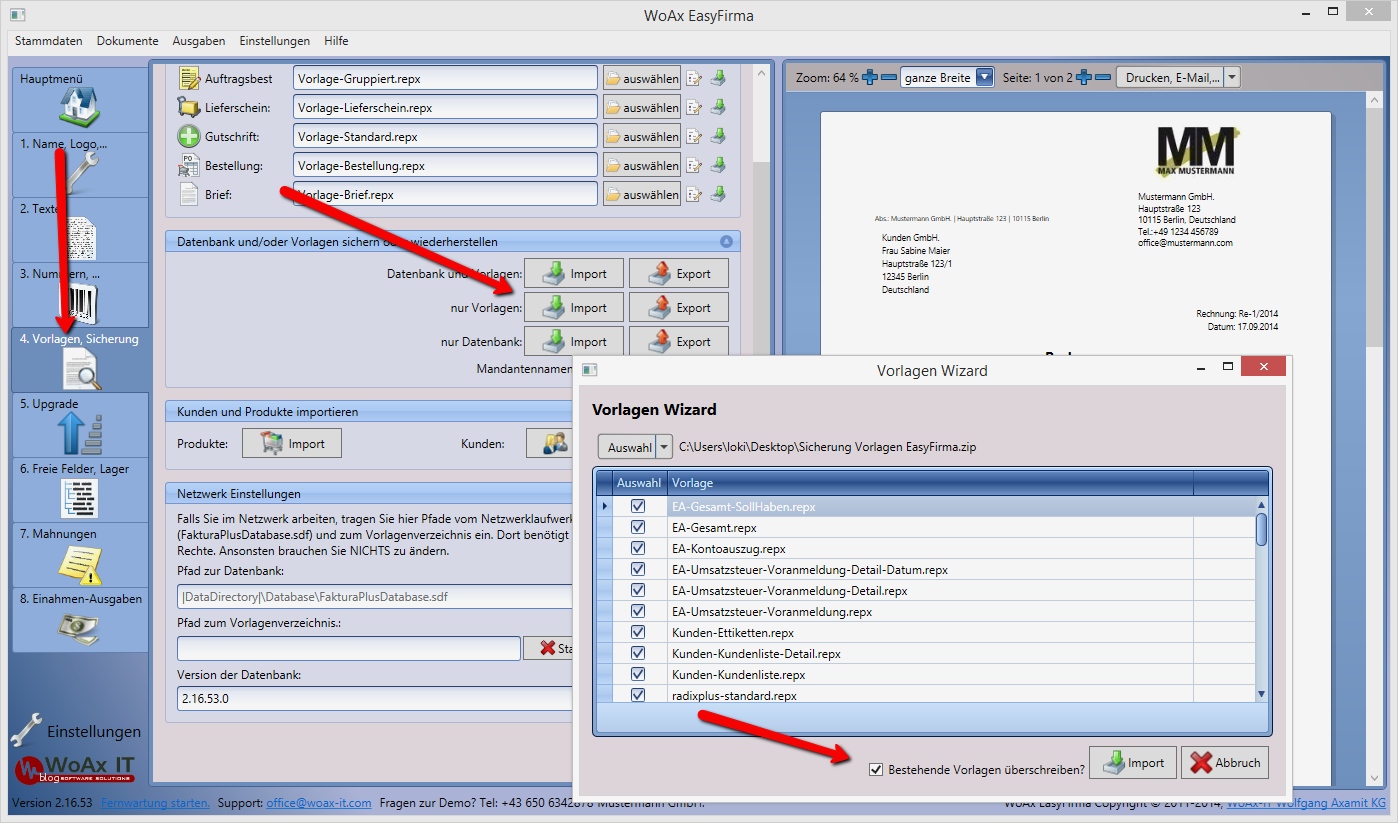Screen dimensions: 1398x823
Task: Click the green download icon for Lieferschein
Action: [718, 108]
